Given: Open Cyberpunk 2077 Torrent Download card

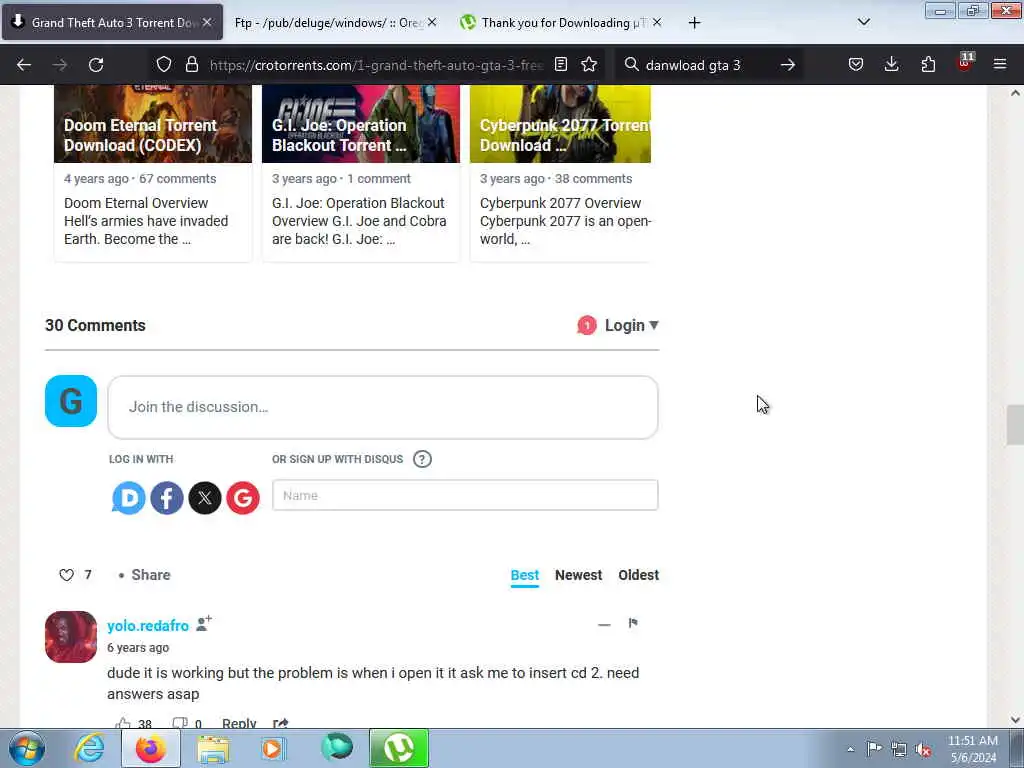Looking at the screenshot, I should tap(560, 173).
